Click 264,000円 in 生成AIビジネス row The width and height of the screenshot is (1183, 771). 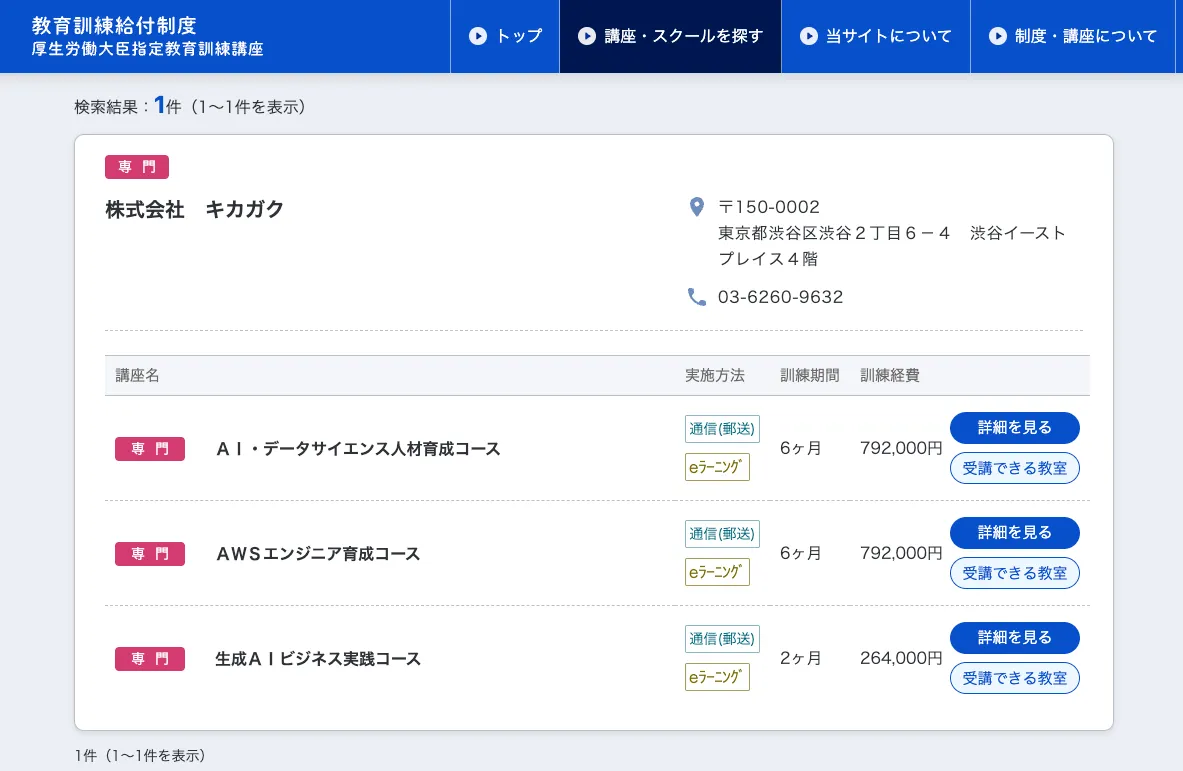[902, 658]
